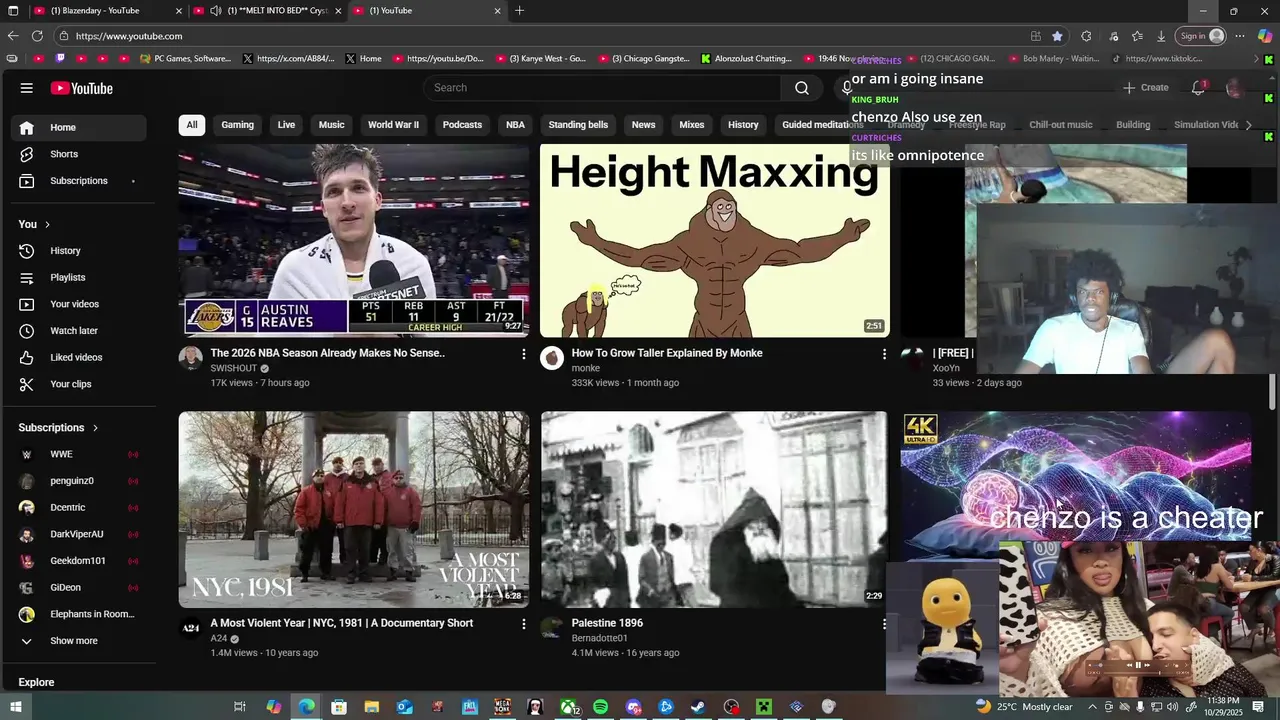Expand the Subscriptions section chevron
This screenshot has height=720, width=1280.
pos(96,428)
